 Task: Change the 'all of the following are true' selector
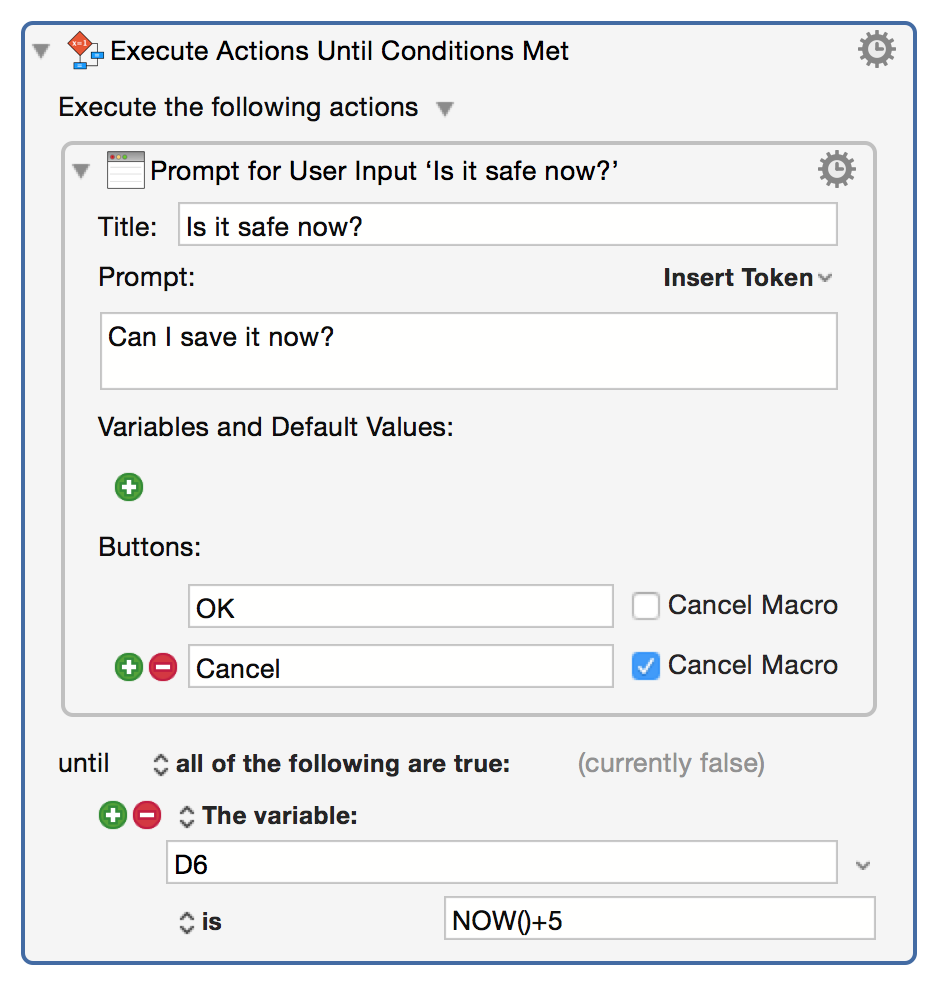coord(331,764)
